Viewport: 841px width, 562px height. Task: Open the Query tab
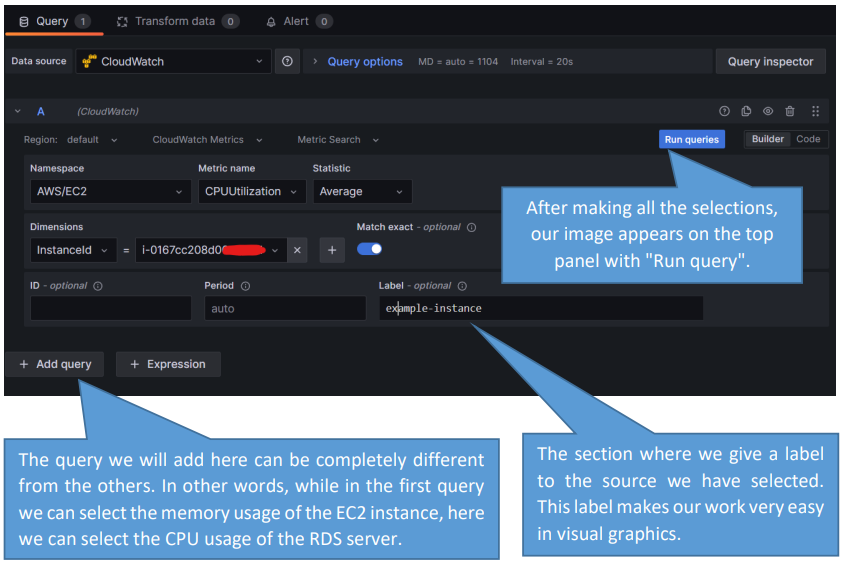(54, 21)
